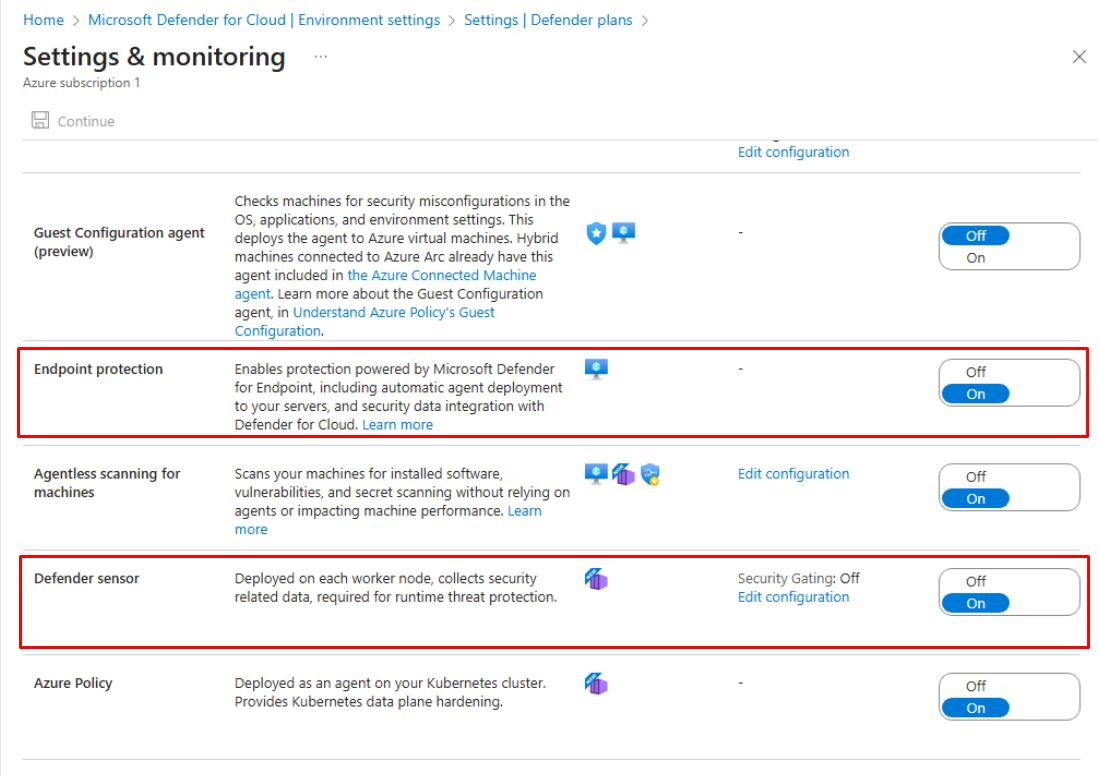Open the ellipsis more options menu
Image resolution: width=1099 pixels, height=776 pixels.
pos(320,57)
